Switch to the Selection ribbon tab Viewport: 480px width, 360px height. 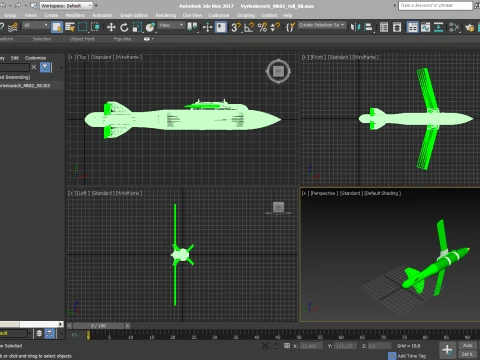click(x=42, y=39)
